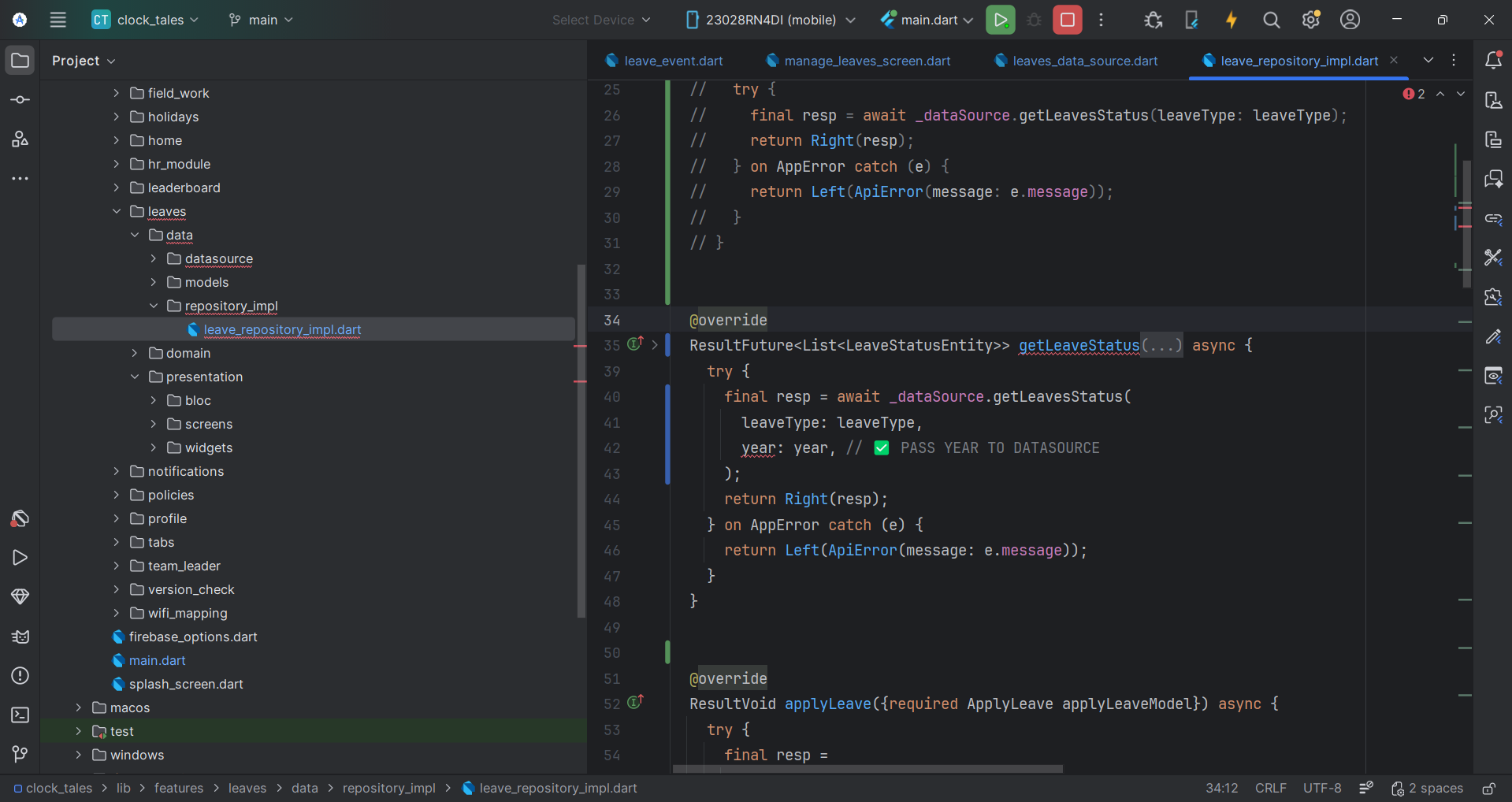Click the green Run button
The height and width of the screenshot is (802, 1512).
pos(1000,20)
